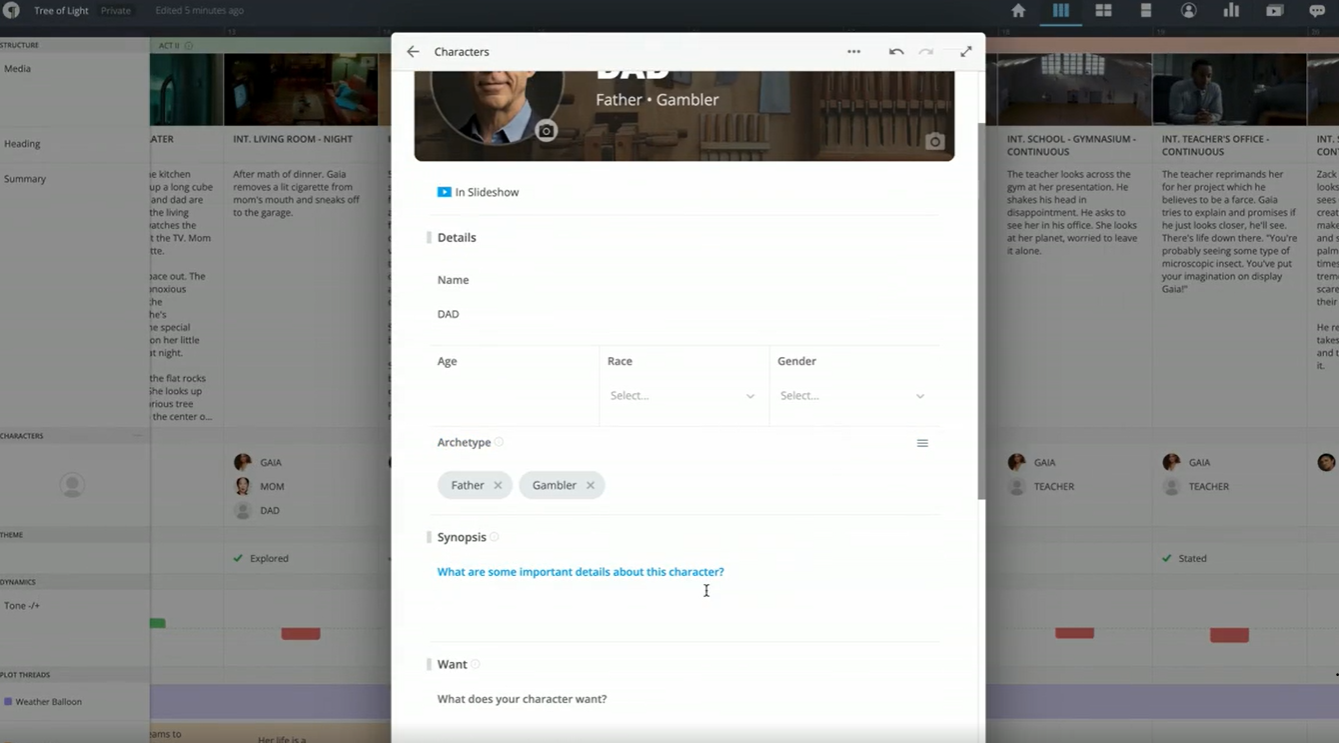Undo the last change in Characters panel

(x=896, y=51)
